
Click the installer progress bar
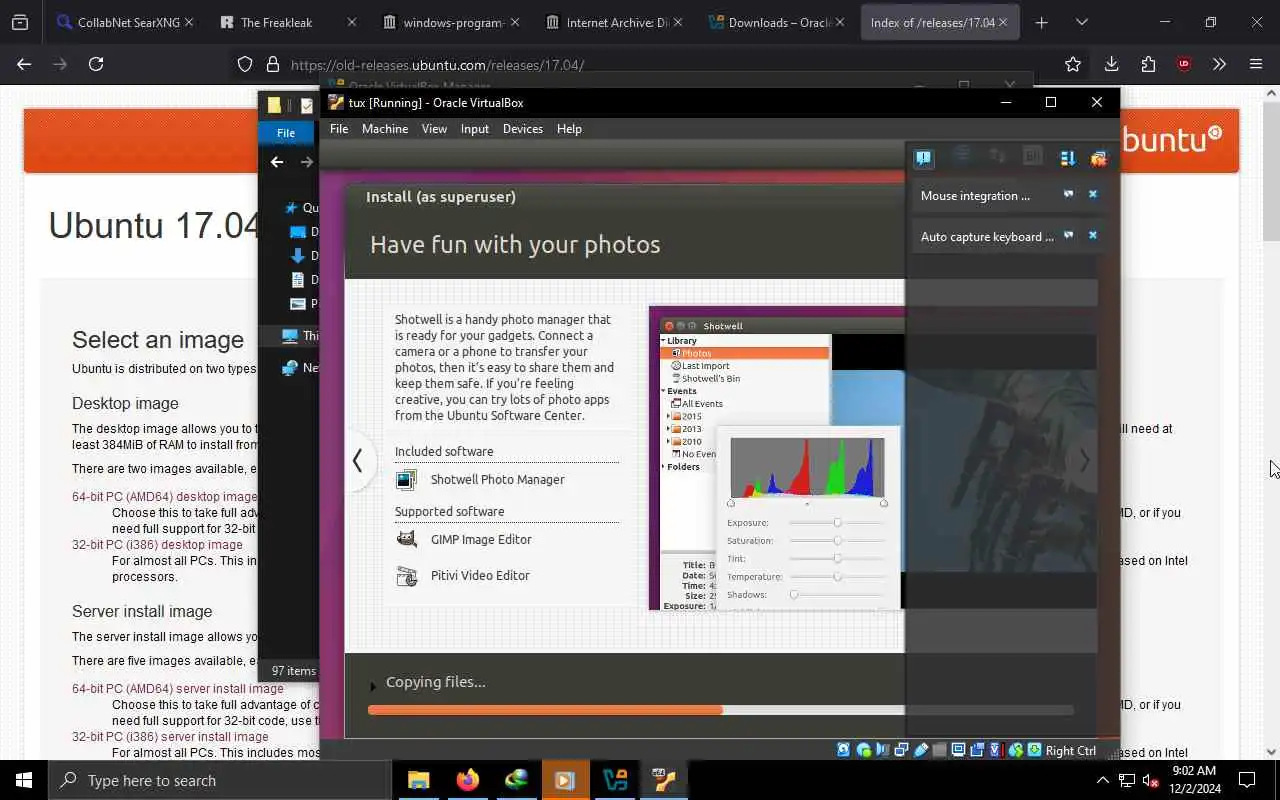[720, 710]
